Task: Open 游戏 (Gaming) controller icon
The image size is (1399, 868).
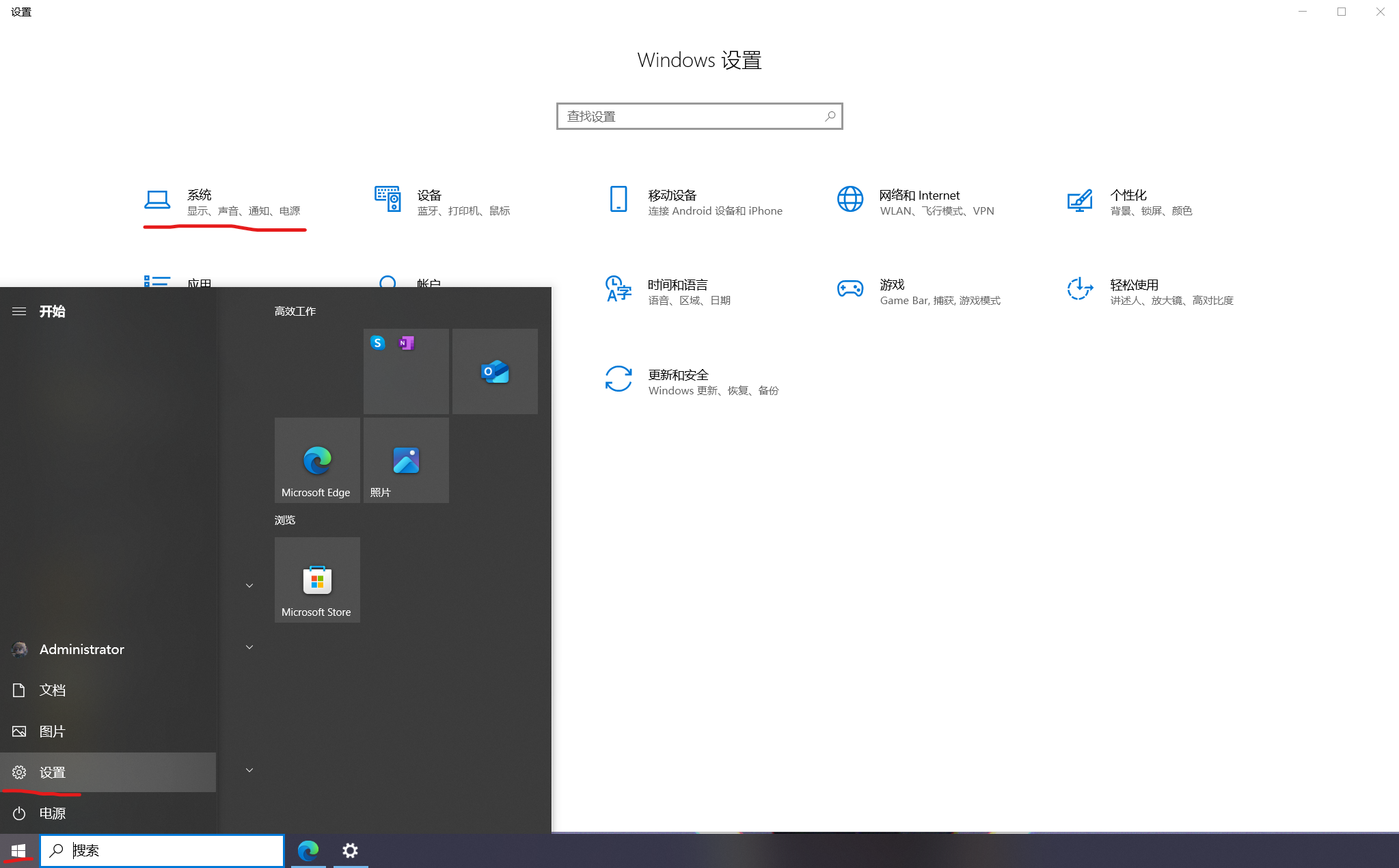Action: (x=850, y=289)
